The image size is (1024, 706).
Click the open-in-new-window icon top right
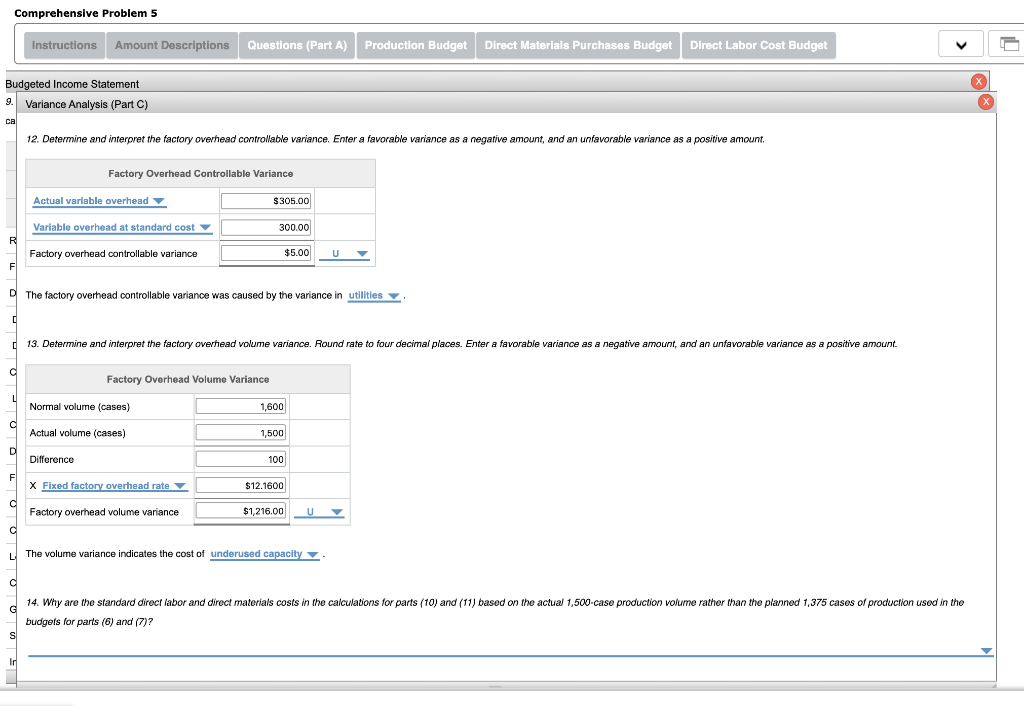coord(1008,44)
